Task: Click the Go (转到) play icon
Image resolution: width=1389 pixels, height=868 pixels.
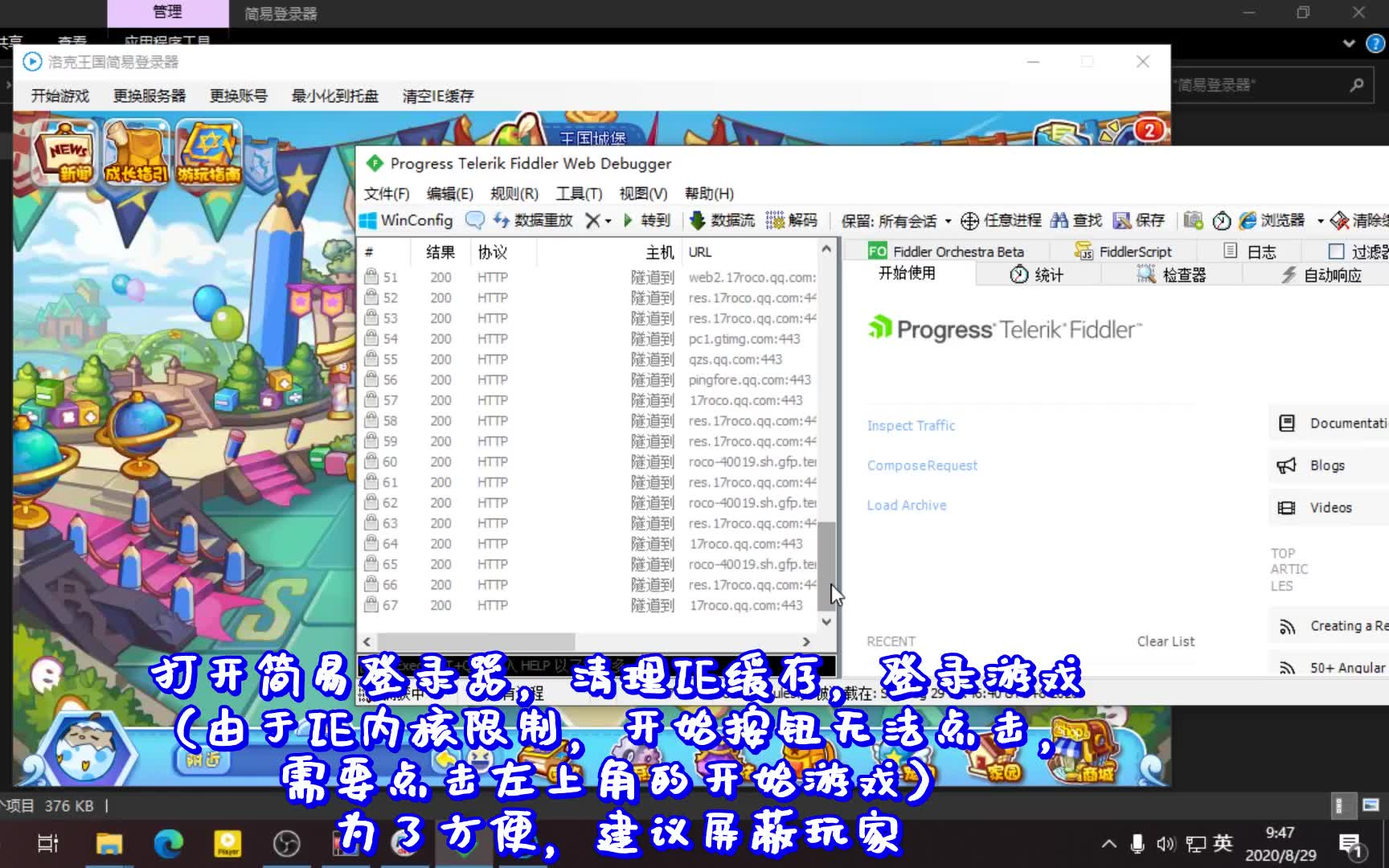Action: tap(629, 220)
